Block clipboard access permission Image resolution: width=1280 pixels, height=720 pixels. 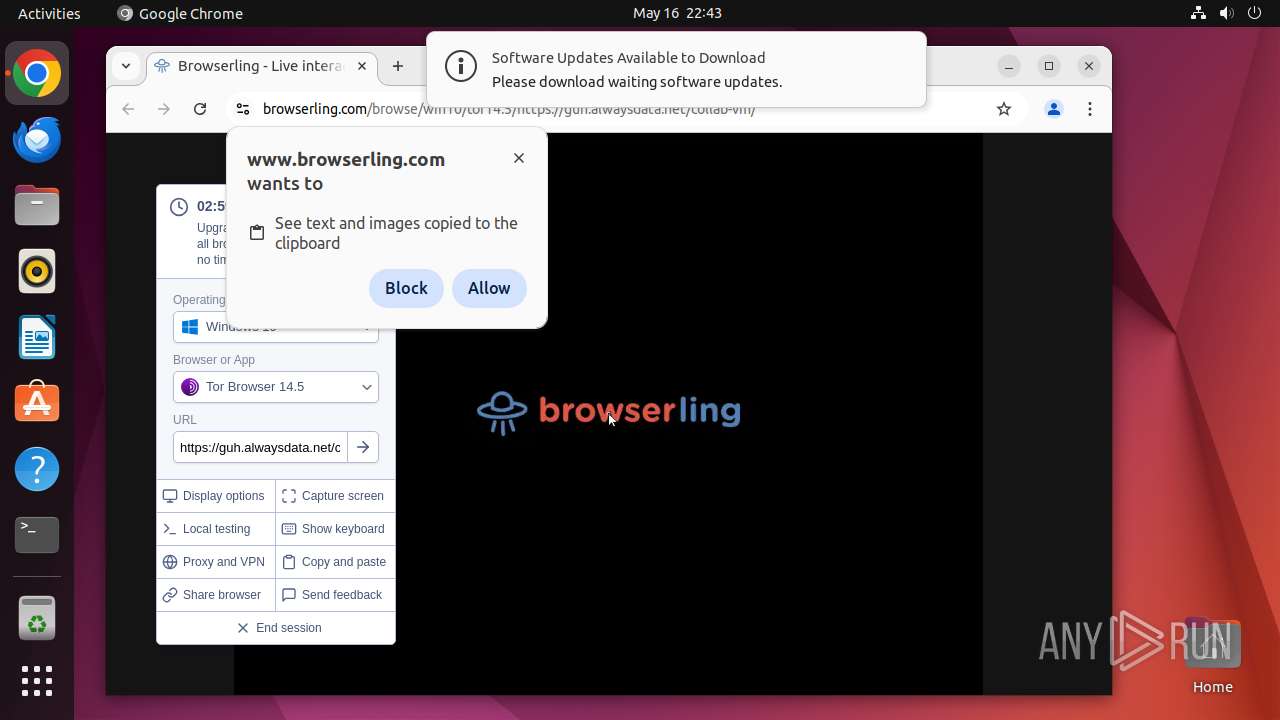pos(406,288)
